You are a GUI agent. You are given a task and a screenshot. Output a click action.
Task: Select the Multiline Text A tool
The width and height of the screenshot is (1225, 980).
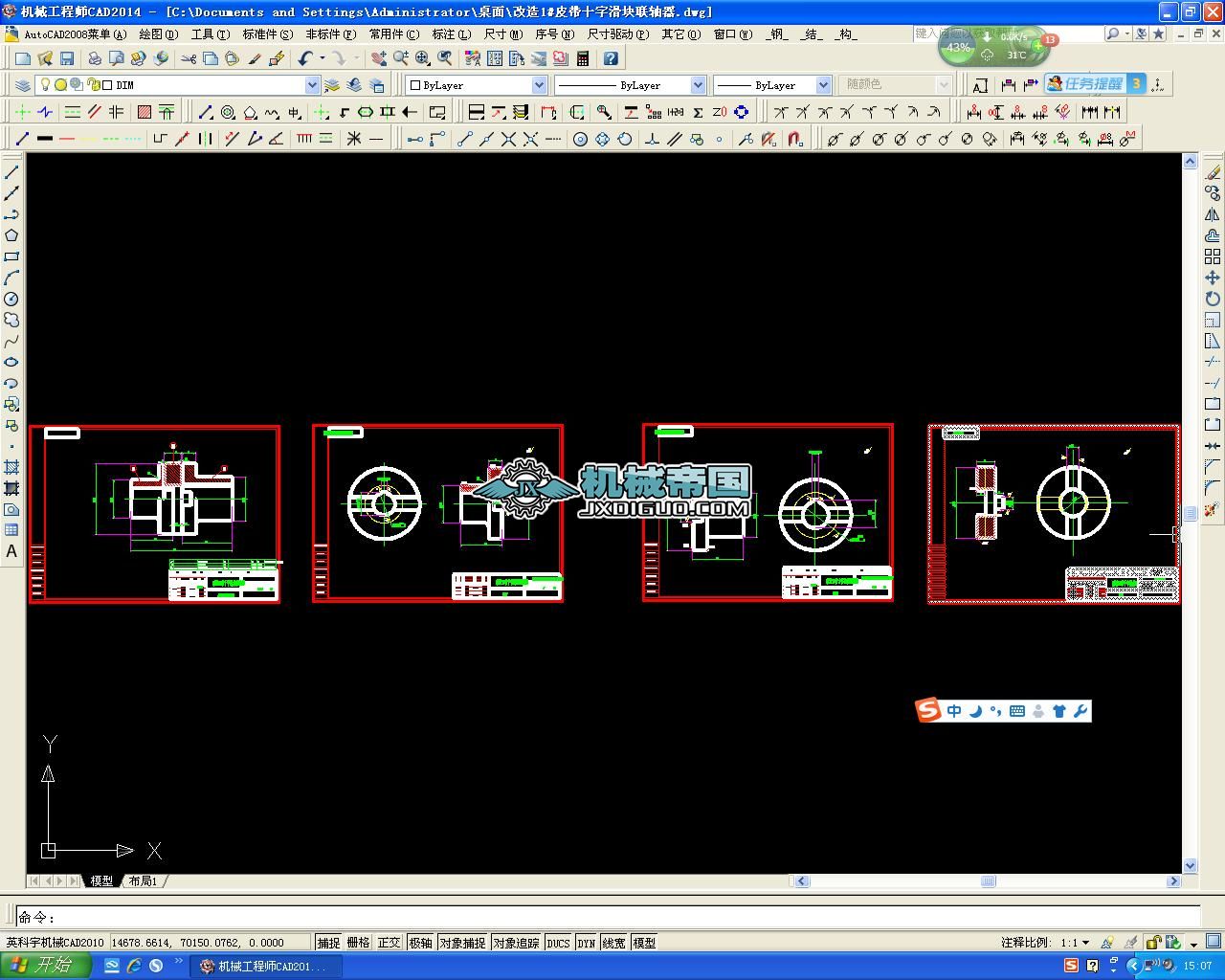click(11, 551)
